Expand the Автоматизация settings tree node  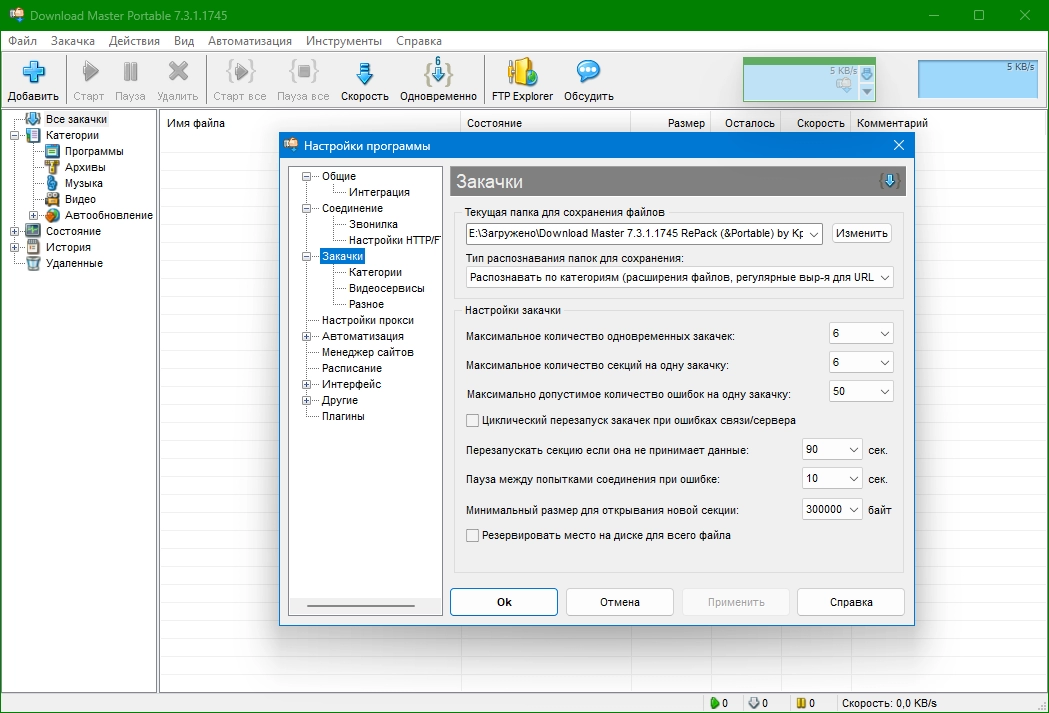tap(307, 336)
